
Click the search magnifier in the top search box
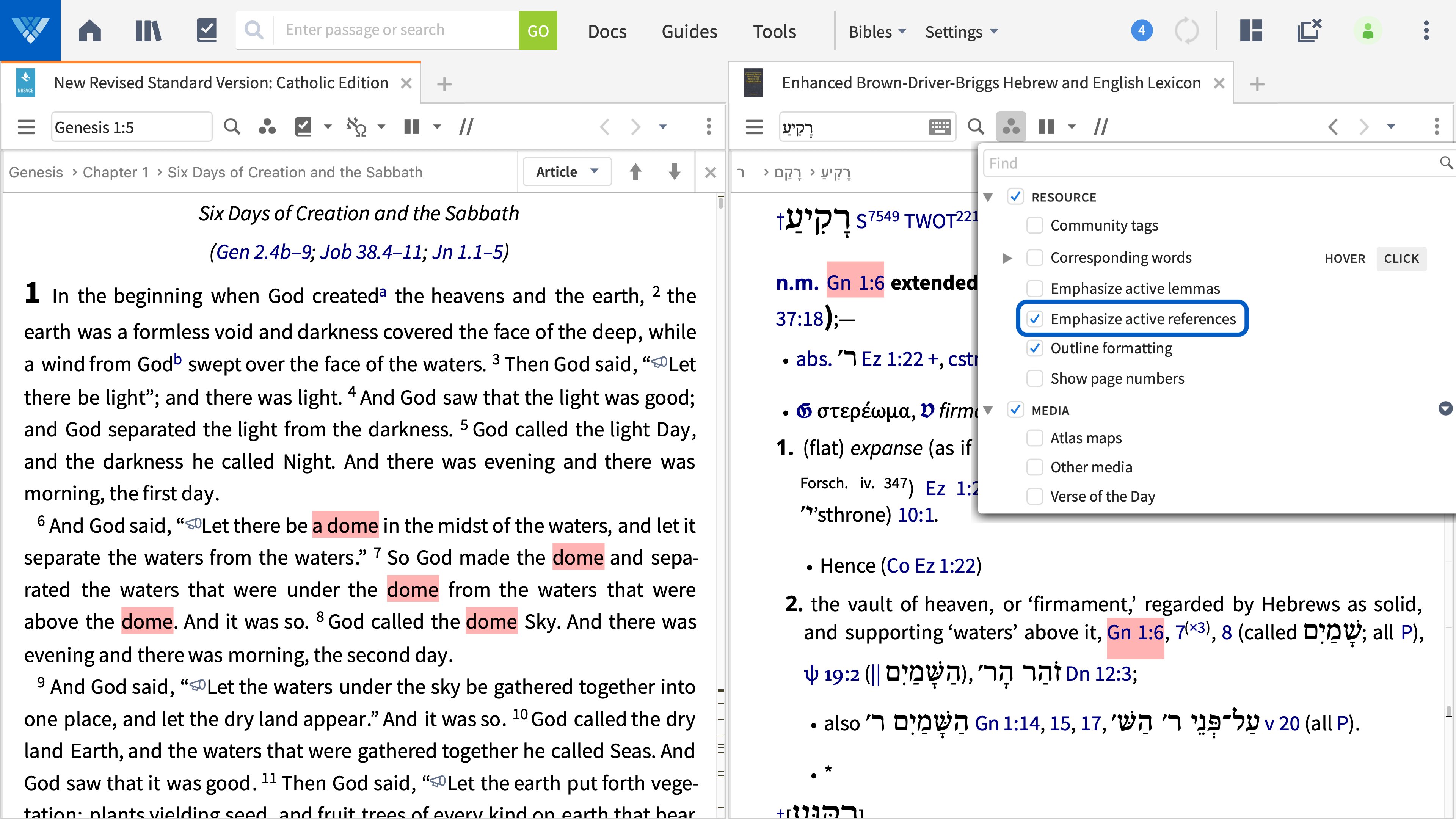(254, 30)
